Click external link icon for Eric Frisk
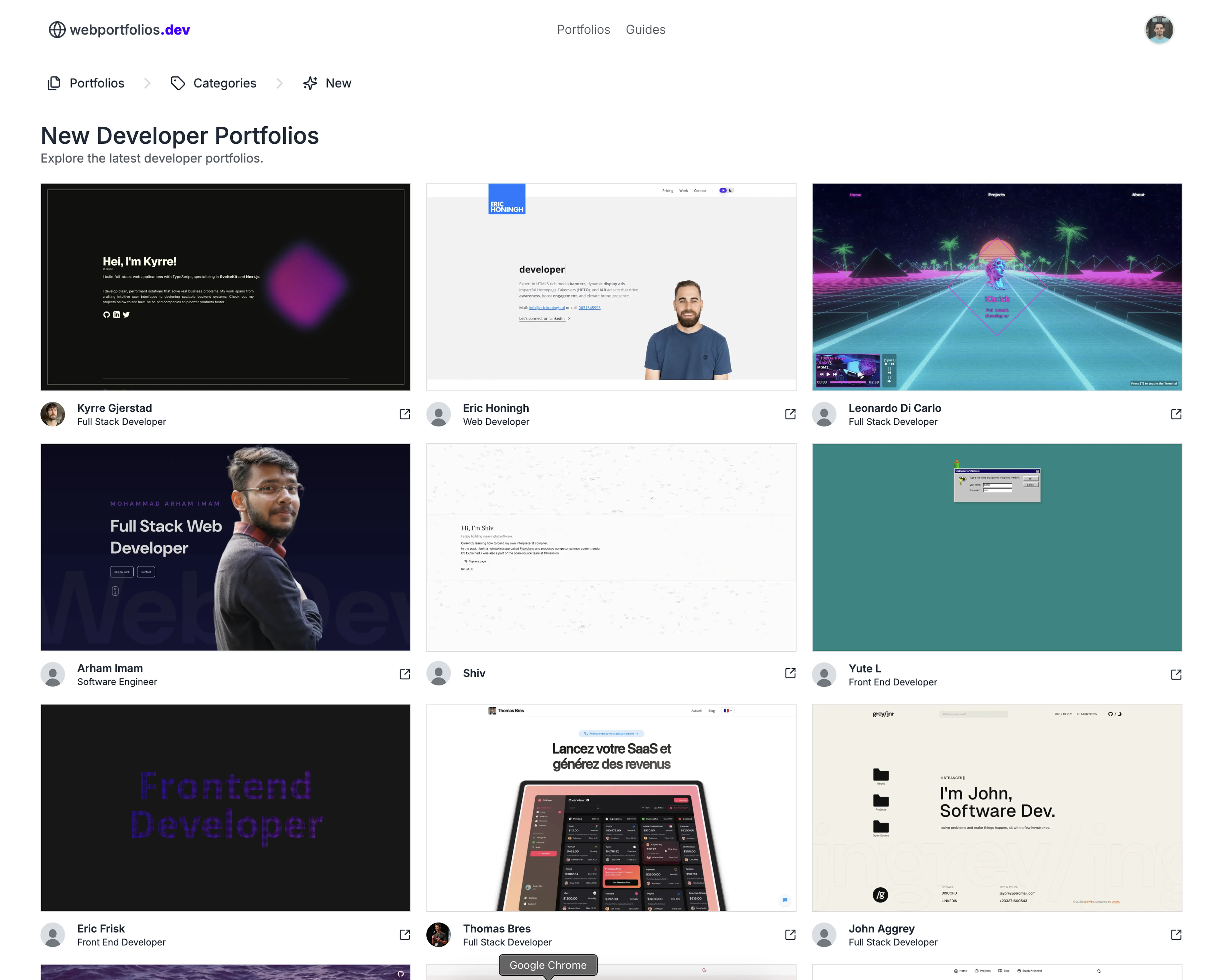The image size is (1228, 980). click(405, 935)
